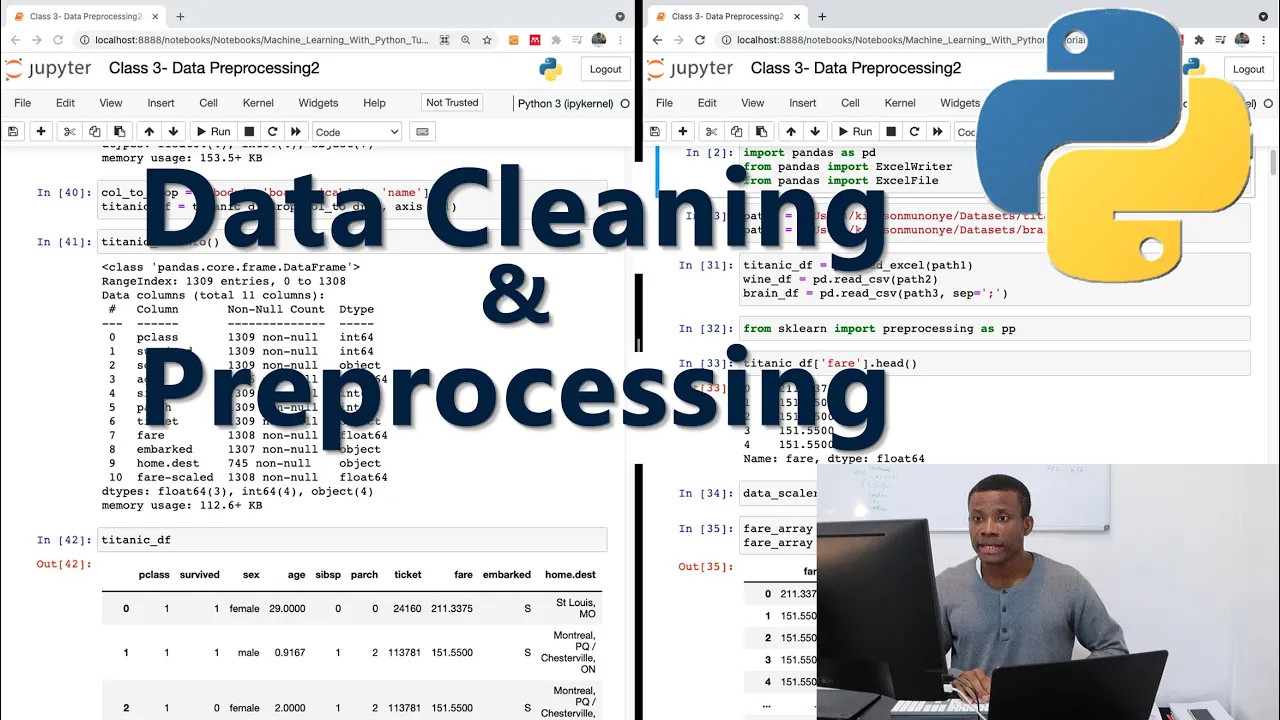Select the In [42] titanic_df code cell
Viewport: 1280px width, 720px height.
[352, 540]
